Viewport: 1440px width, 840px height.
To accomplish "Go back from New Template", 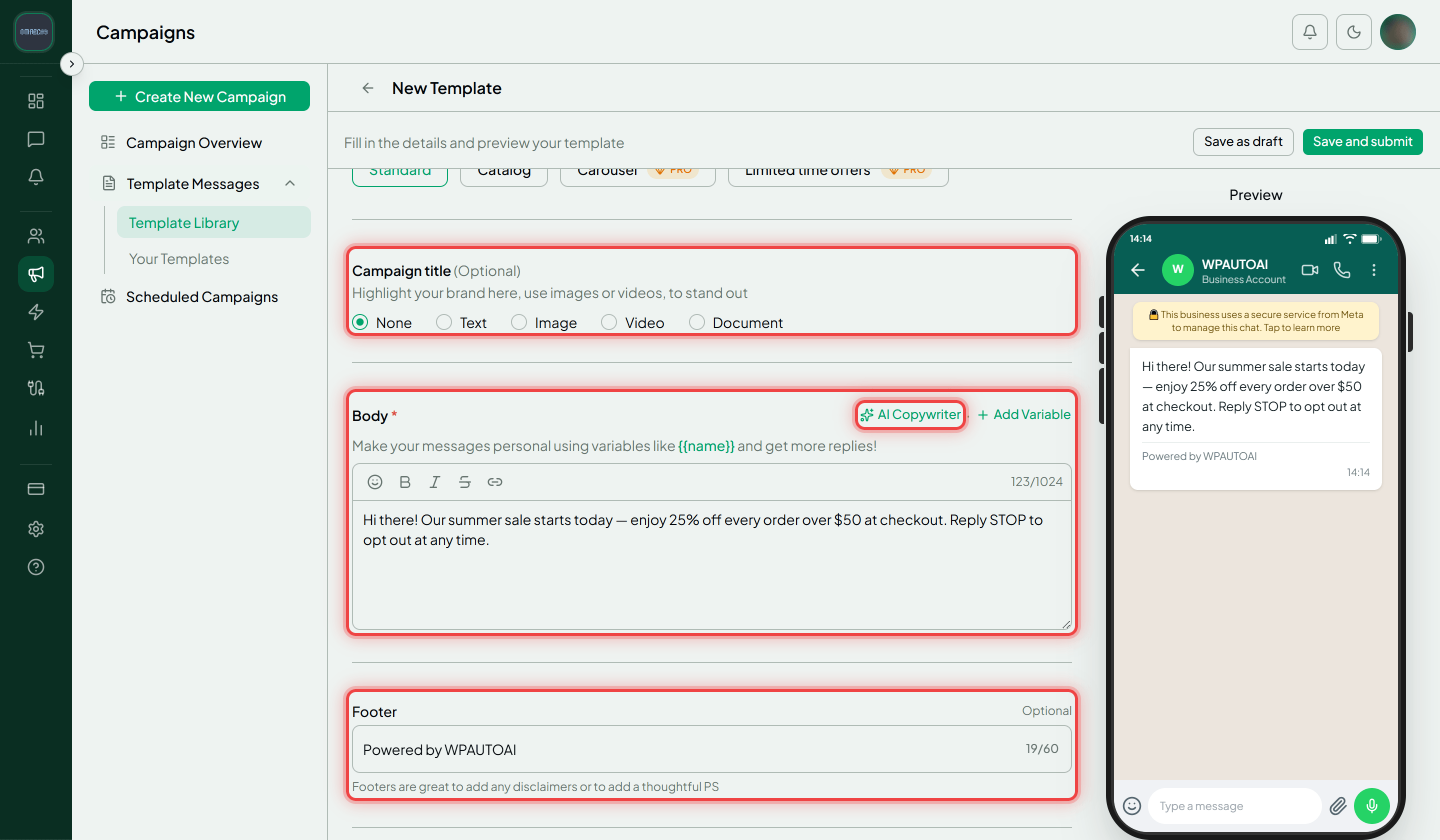I will coord(367,88).
